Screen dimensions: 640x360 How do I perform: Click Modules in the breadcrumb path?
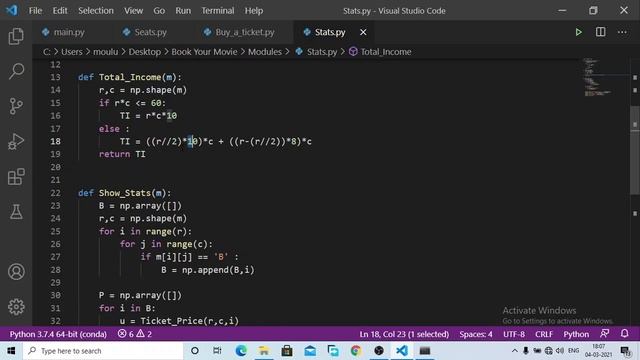pyautogui.click(x=264, y=52)
